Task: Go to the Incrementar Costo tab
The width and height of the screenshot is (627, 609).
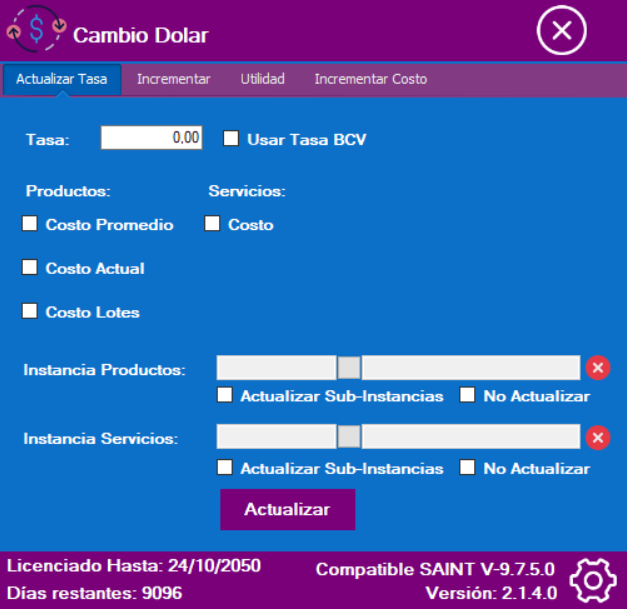Action: pos(370,79)
